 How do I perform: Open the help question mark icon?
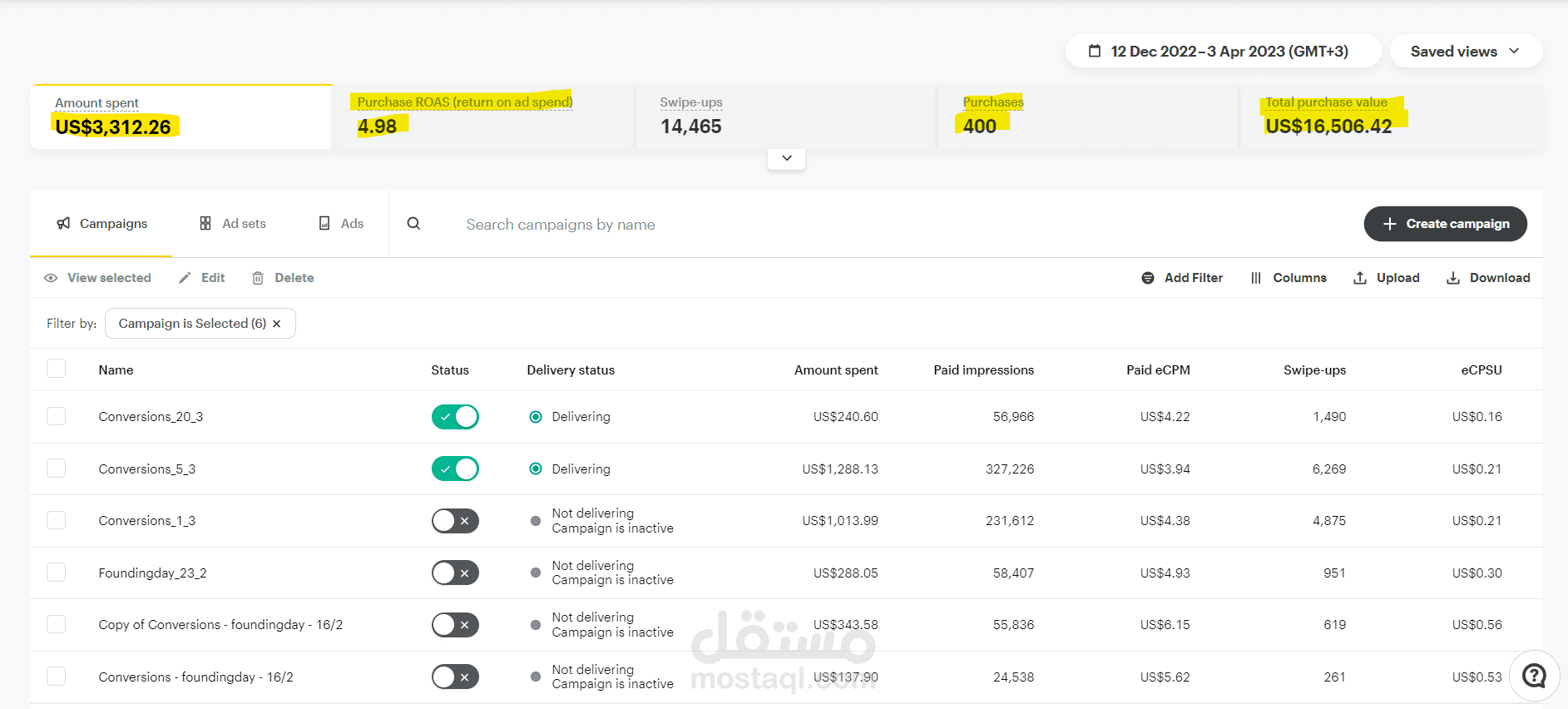(x=1534, y=676)
